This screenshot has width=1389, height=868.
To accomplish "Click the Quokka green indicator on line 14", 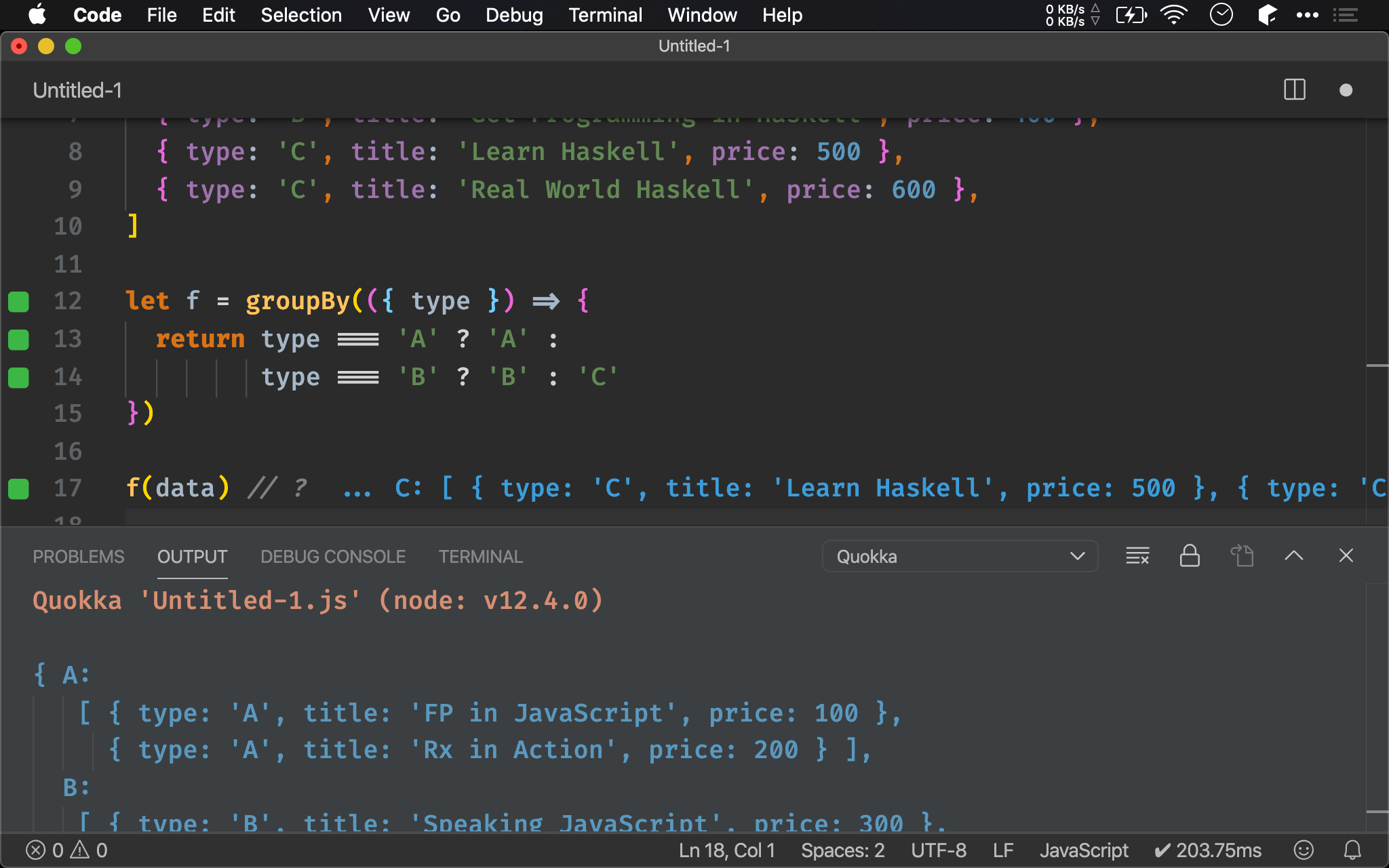I will (18, 378).
